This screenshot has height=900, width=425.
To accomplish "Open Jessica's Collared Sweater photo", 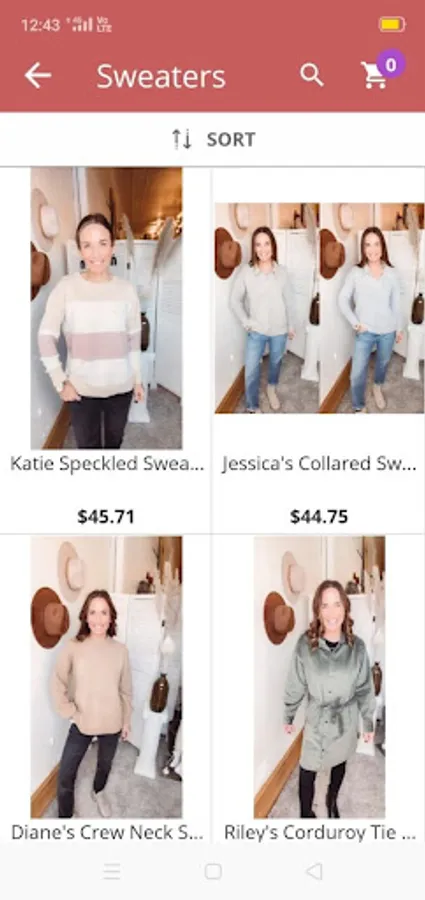I will [x=319, y=308].
